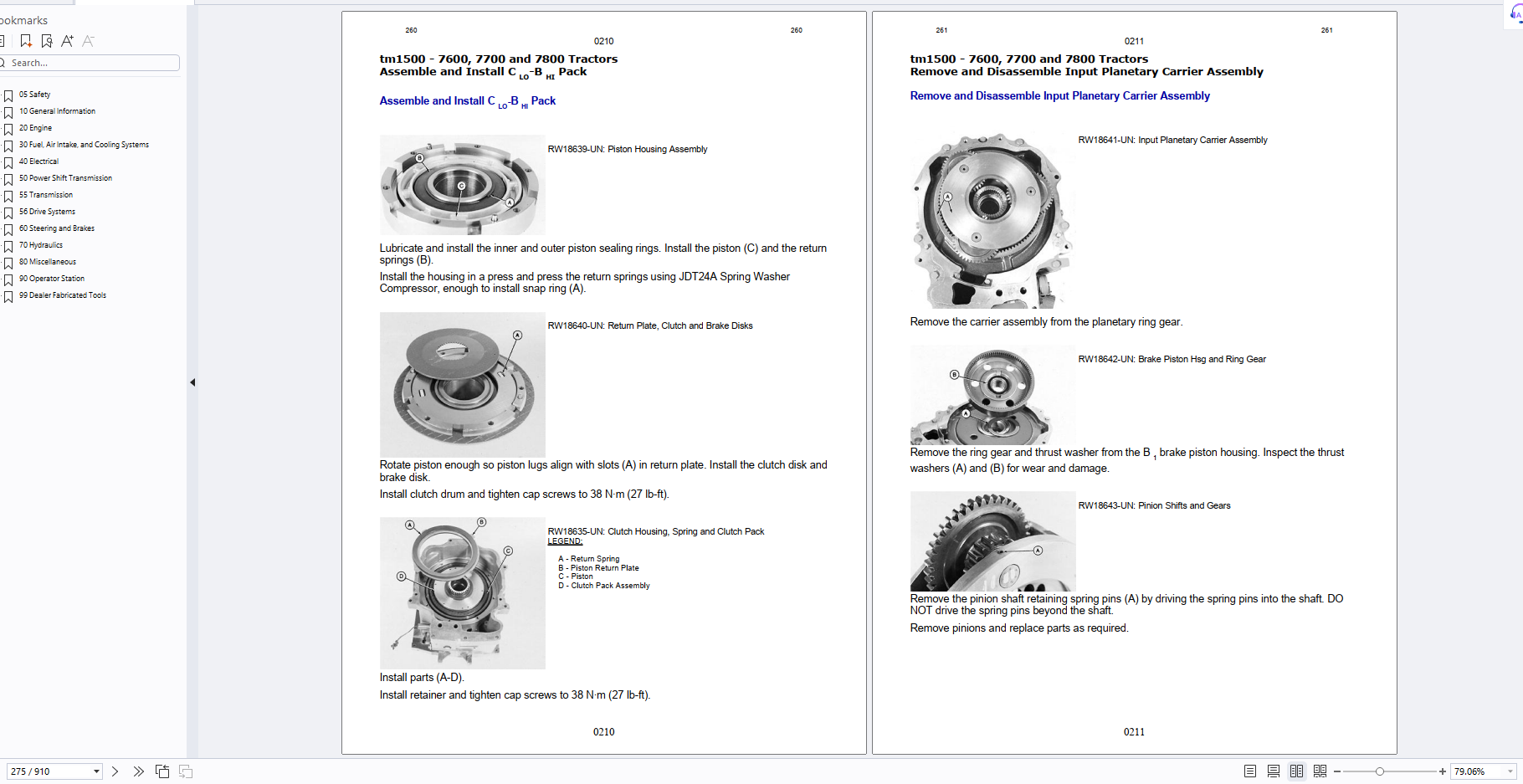This screenshot has height=784, width=1523.
Task: Open the 80 Miscellaneous bookmark
Action: (48, 262)
